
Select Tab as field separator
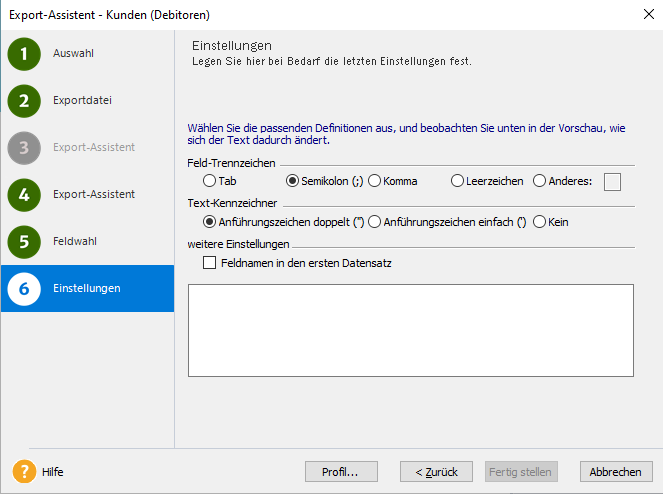tap(209, 181)
